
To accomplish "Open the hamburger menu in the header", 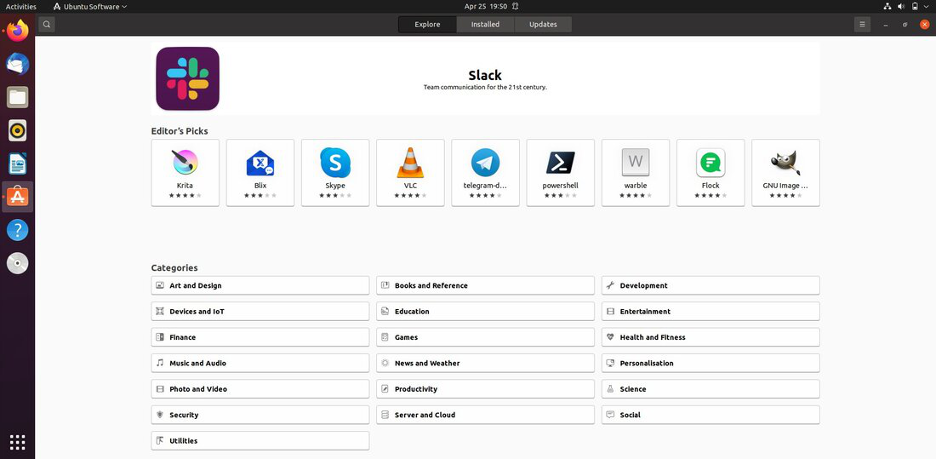I will (862, 24).
